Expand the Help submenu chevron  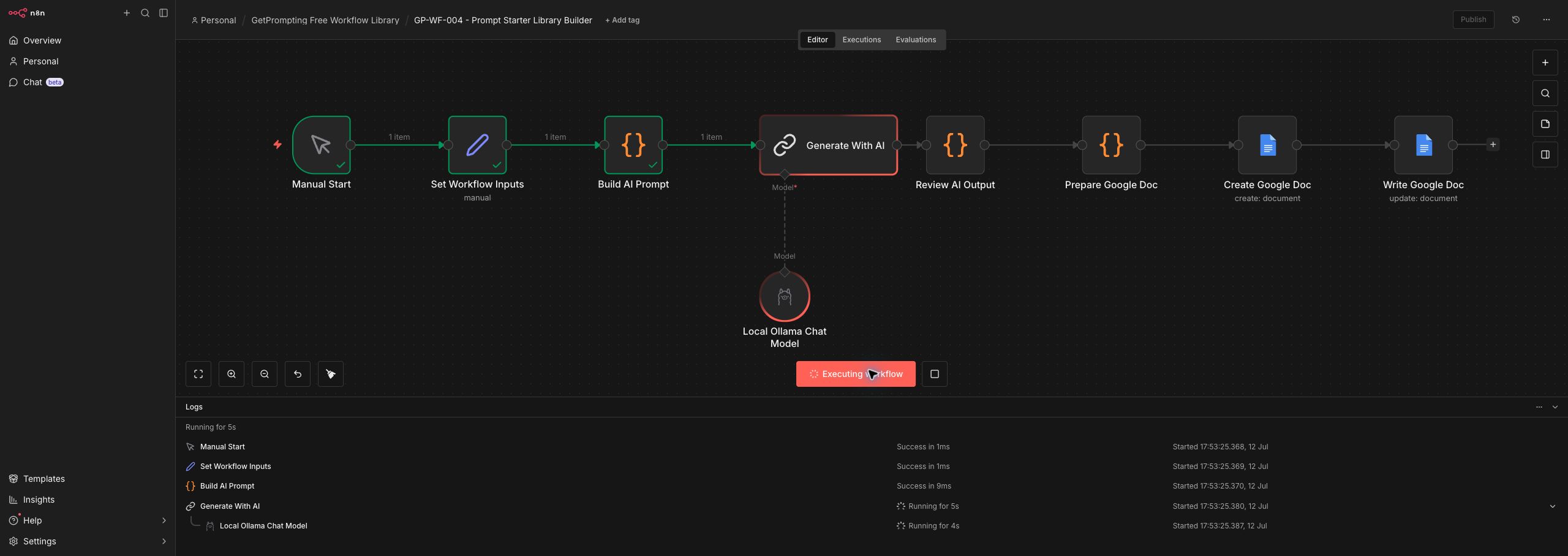pos(164,520)
